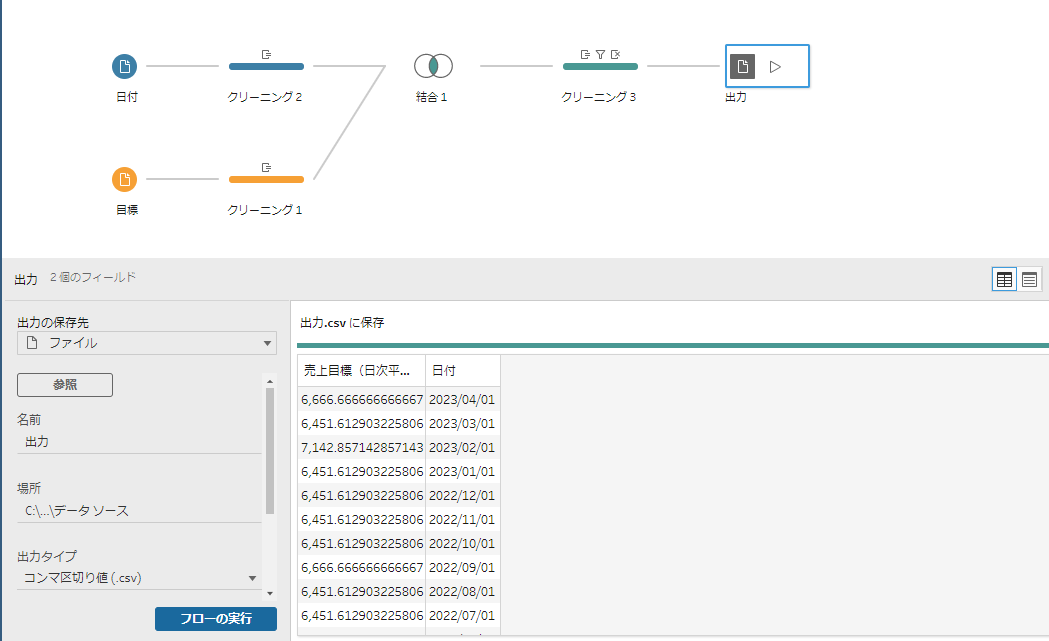Switch to list view of fields
The width and height of the screenshot is (1049, 641).
1030,280
